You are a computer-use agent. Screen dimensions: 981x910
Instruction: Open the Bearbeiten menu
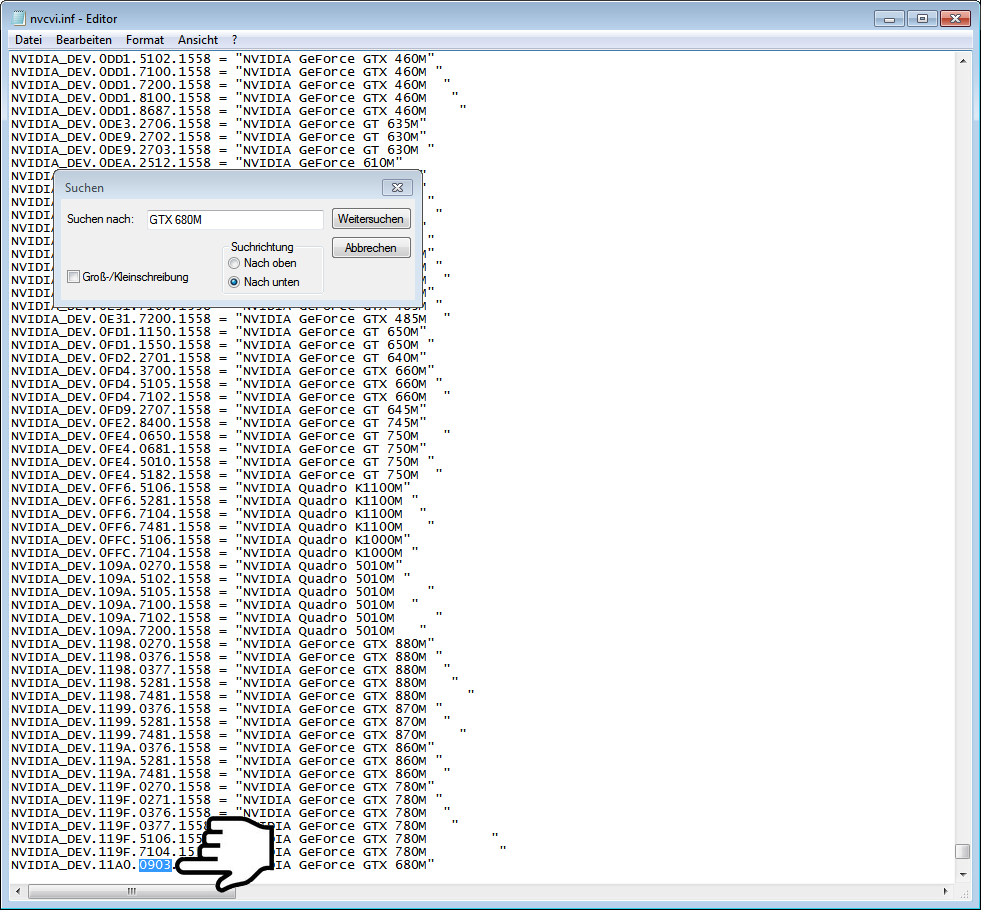(84, 40)
